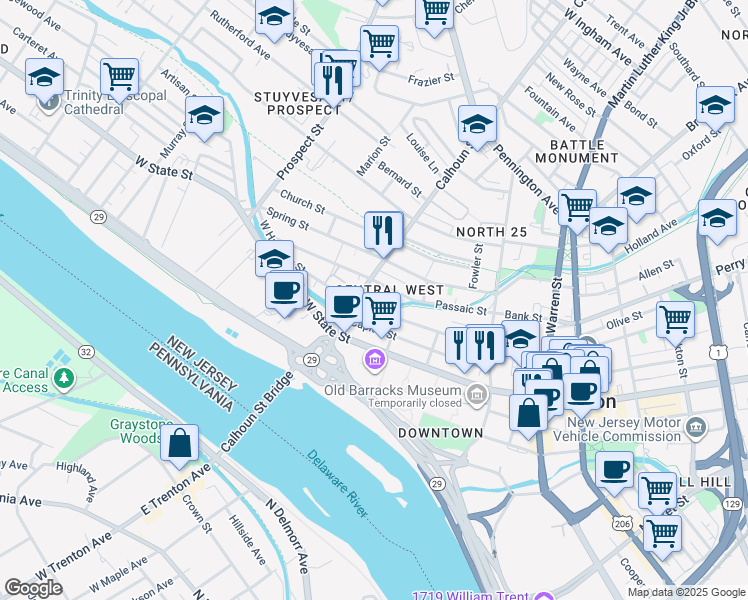The image size is (748, 600).
Task: Click the school marker near Trinity Episcopal Cathedral
Action: [44, 80]
